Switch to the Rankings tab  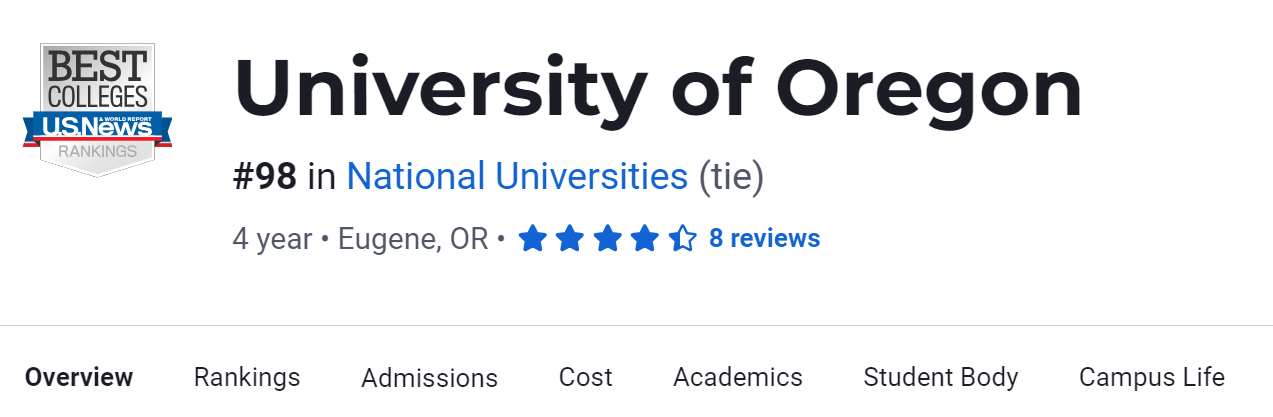tap(247, 377)
